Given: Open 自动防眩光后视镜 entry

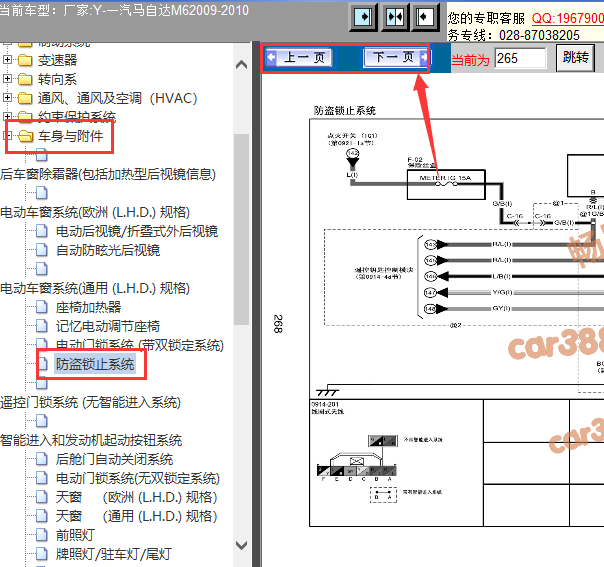Looking at the screenshot, I should 108,250.
